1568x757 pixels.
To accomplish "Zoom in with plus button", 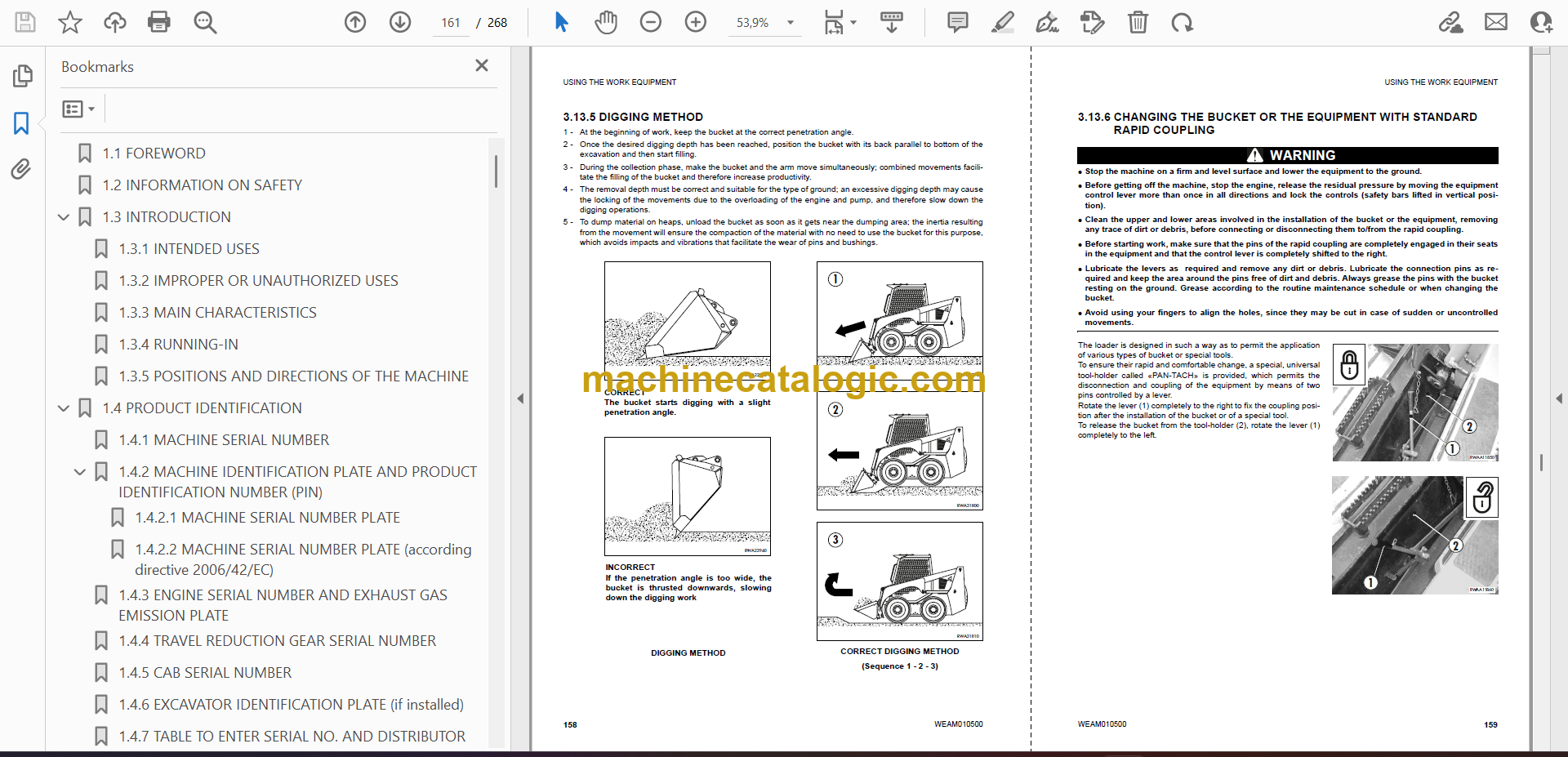I will click(x=696, y=22).
